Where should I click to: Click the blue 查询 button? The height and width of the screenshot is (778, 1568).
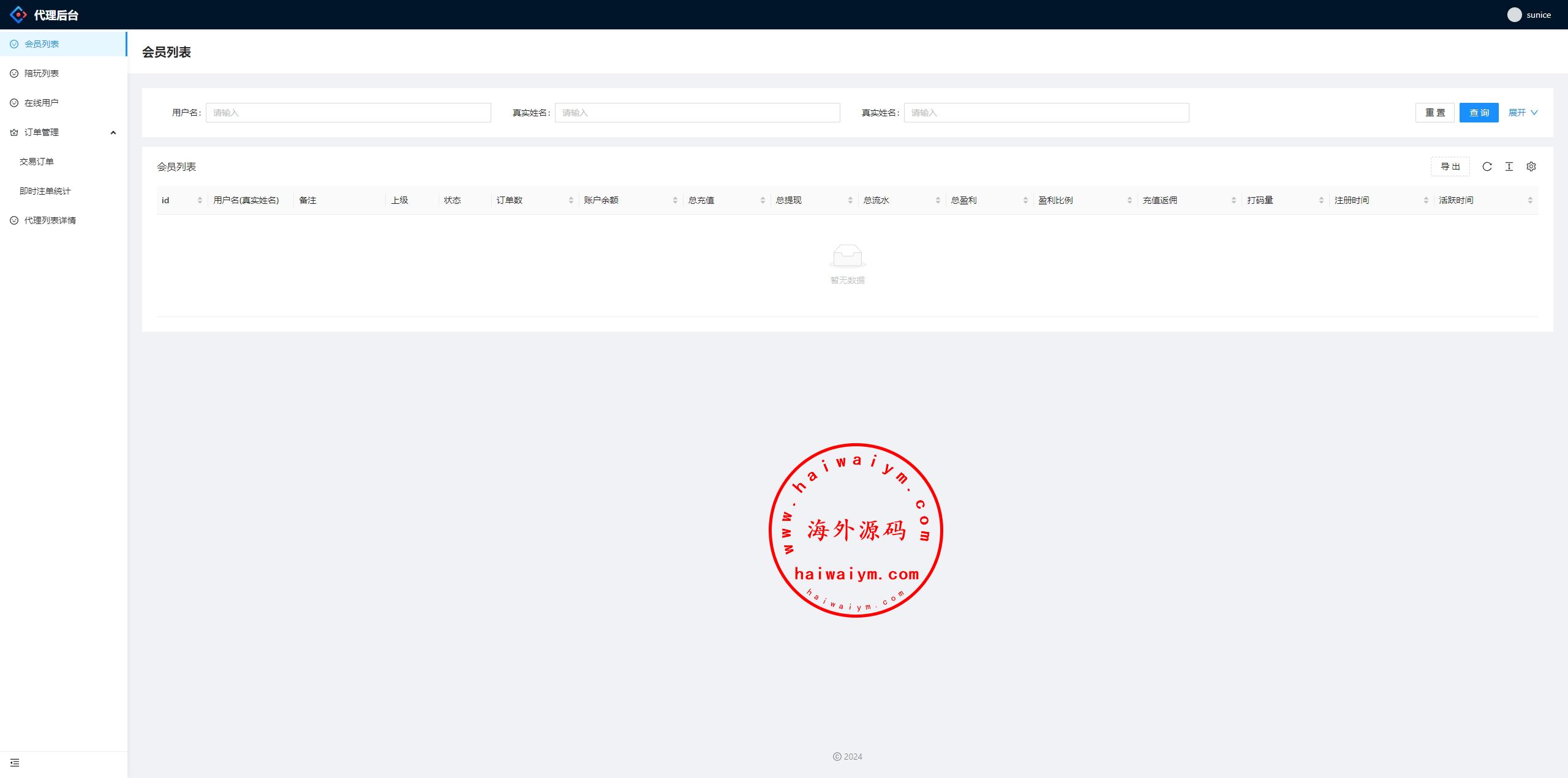pos(1479,113)
